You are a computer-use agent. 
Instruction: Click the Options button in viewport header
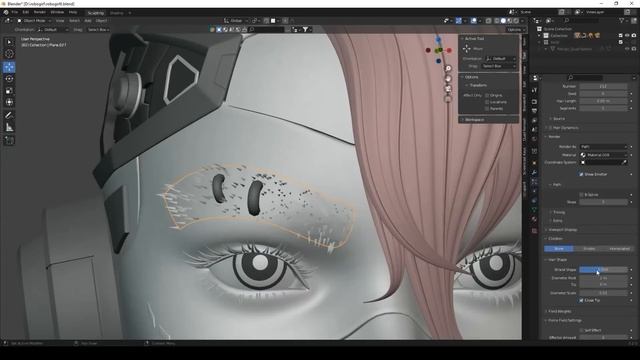[515, 29]
